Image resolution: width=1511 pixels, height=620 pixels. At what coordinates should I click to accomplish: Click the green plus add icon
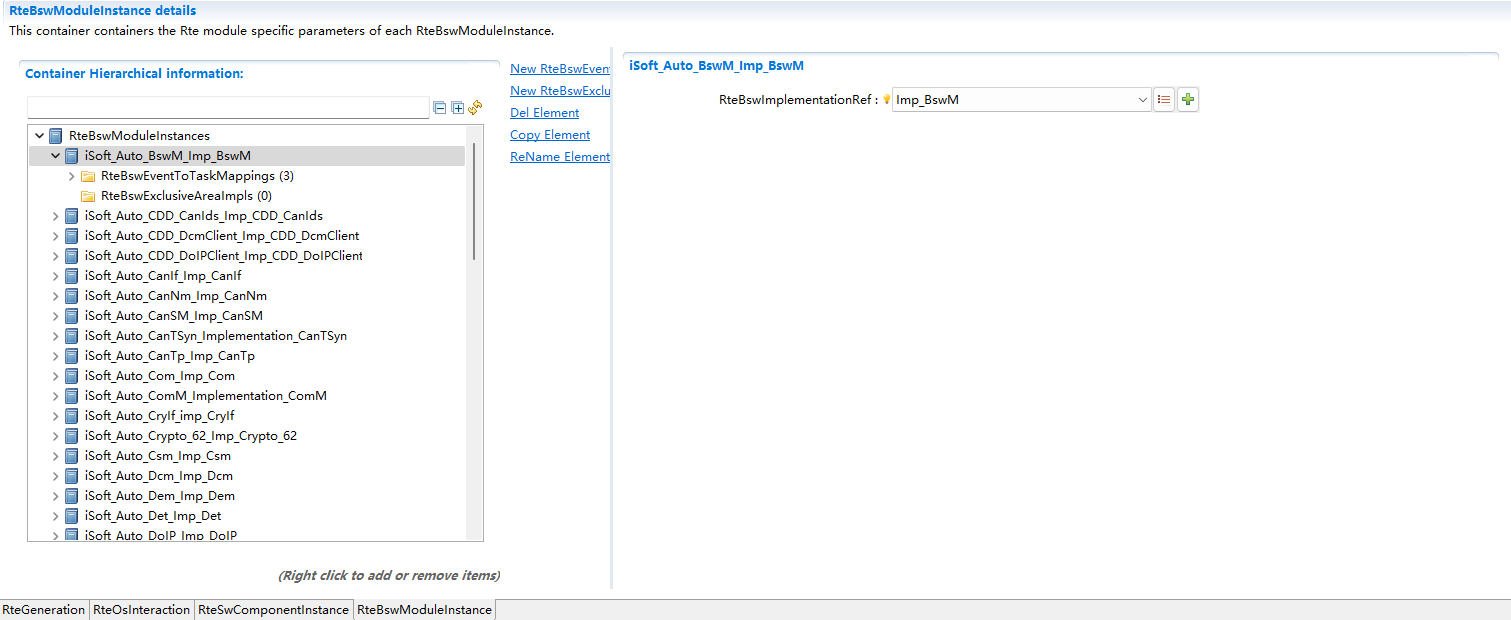click(x=1188, y=100)
